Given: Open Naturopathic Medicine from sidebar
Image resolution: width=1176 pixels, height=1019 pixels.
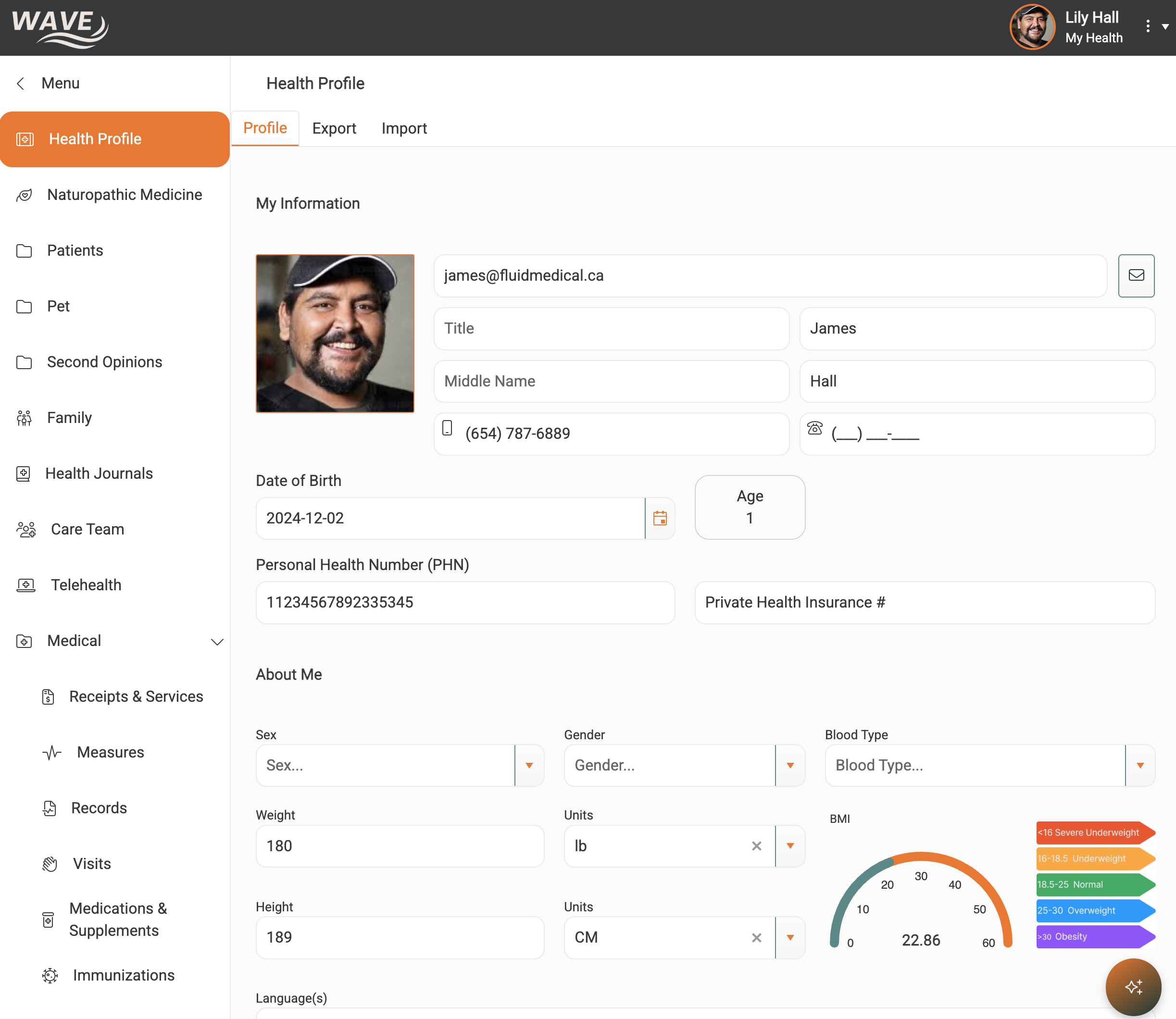Looking at the screenshot, I should point(124,195).
